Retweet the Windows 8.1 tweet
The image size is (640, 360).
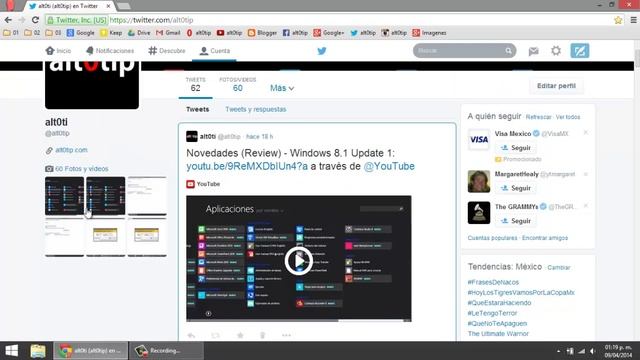(215, 336)
